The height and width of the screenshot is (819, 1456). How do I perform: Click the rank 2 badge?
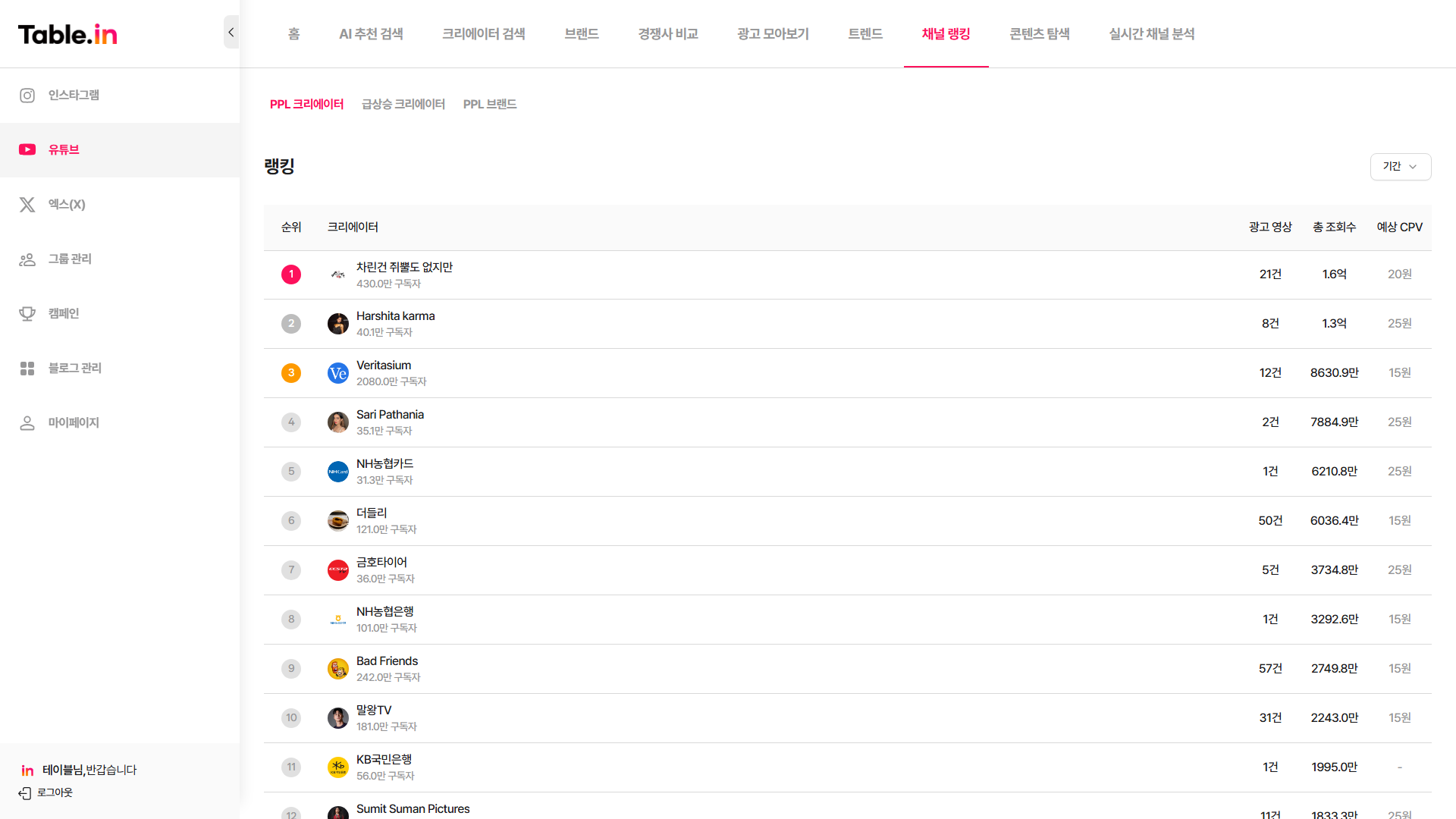point(291,324)
